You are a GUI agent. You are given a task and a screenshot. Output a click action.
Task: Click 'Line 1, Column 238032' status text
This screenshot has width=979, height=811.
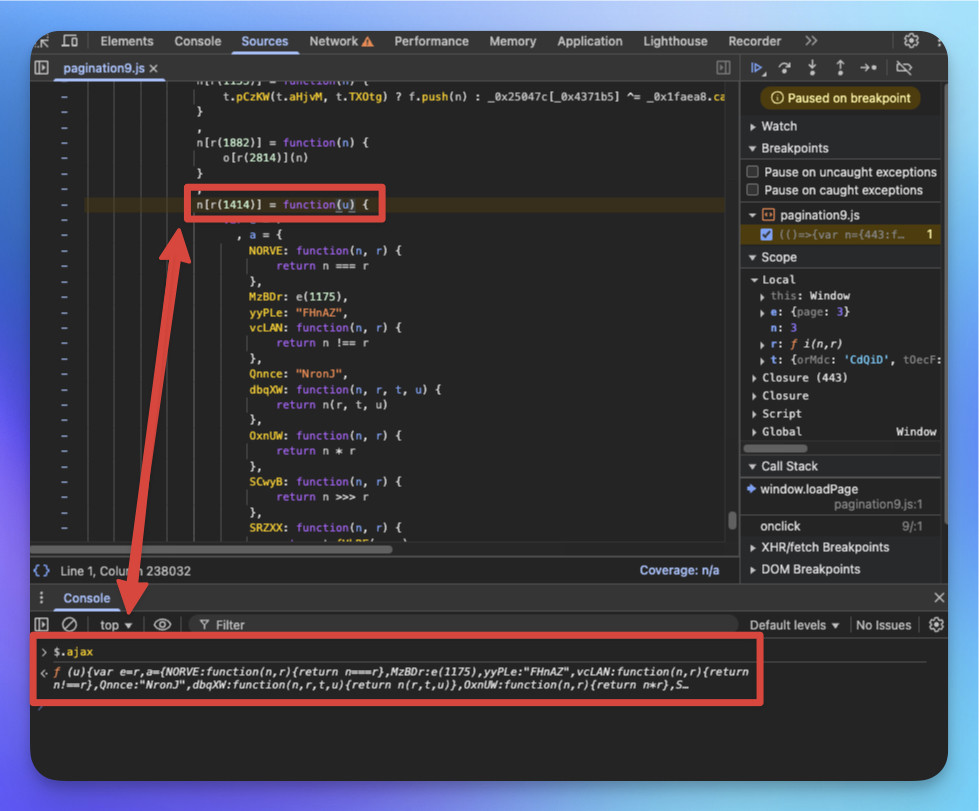(x=125, y=571)
